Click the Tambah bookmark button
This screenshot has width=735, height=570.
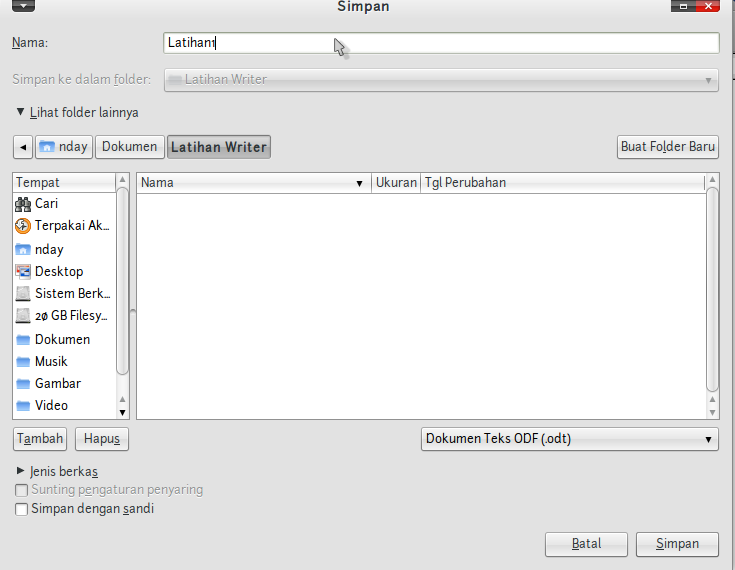point(40,439)
